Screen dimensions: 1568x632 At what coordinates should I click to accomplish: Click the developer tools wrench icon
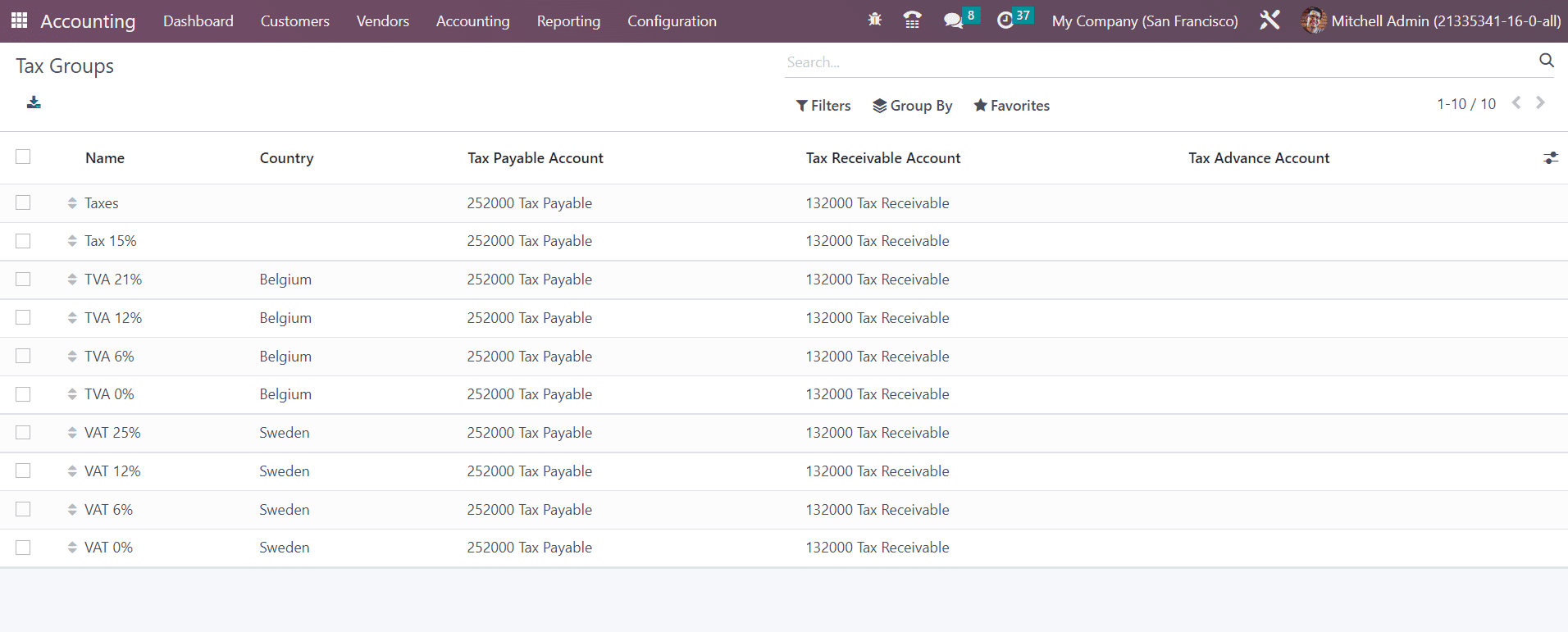pyautogui.click(x=1269, y=20)
